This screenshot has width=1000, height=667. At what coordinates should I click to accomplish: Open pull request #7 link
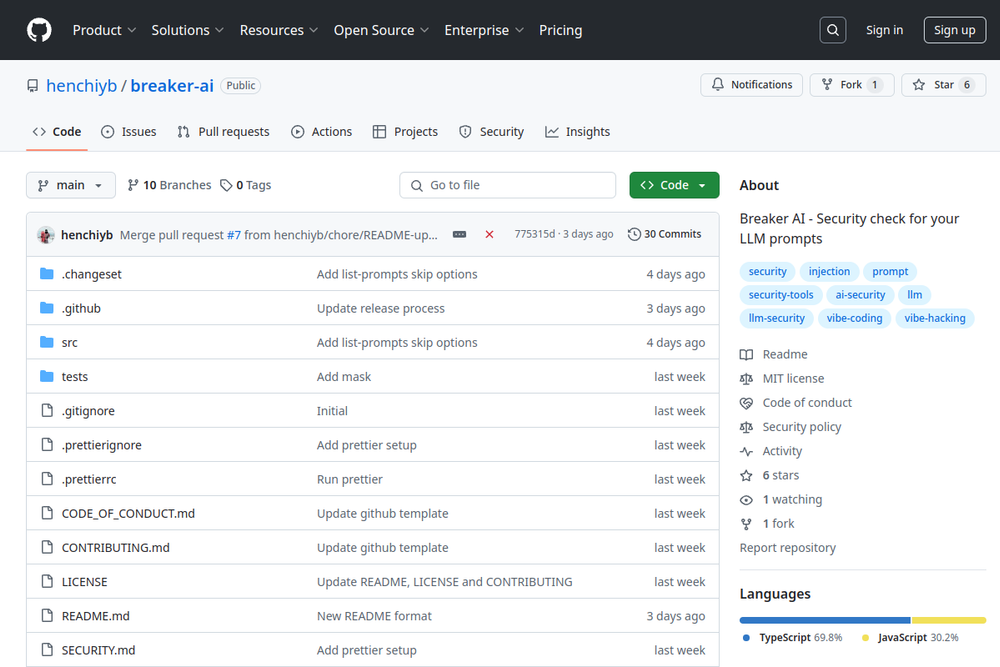coord(233,235)
